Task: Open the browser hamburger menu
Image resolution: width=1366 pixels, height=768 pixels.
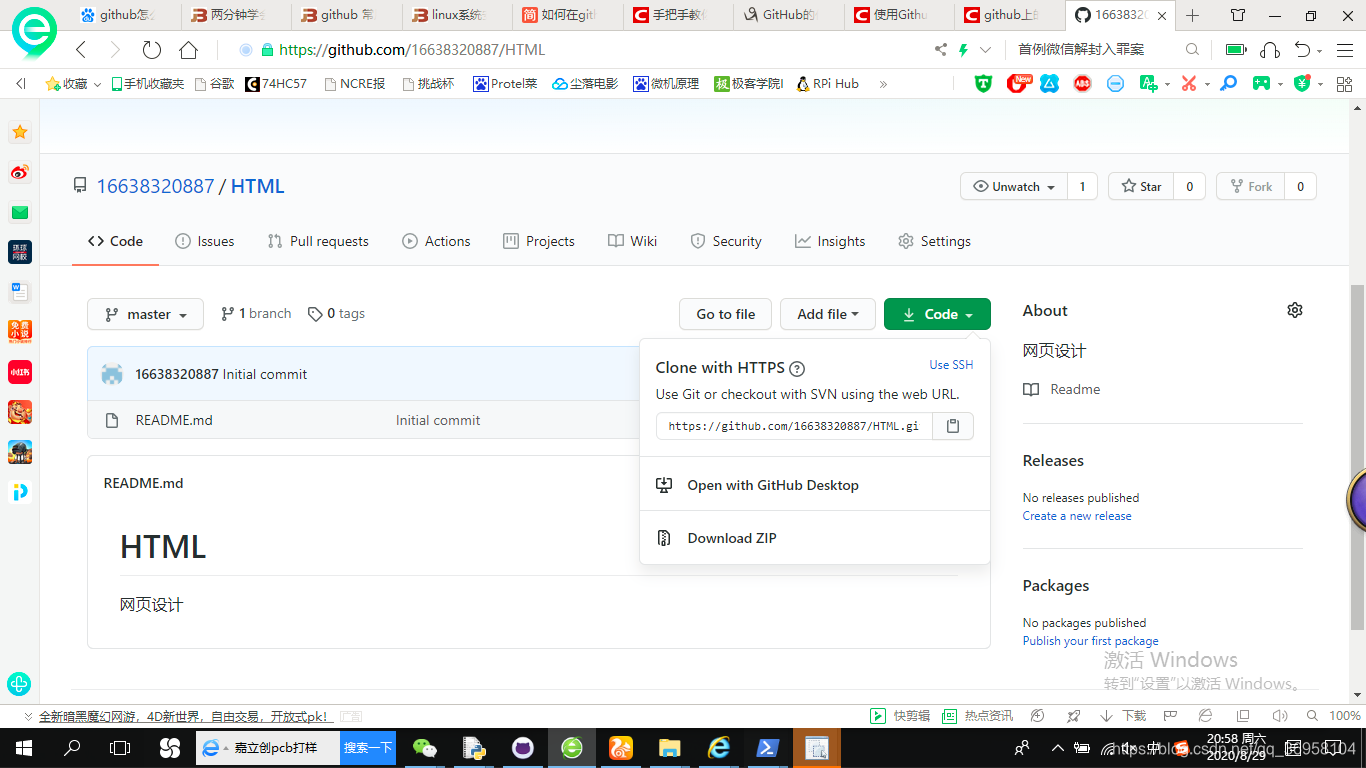Action: pos(1343,49)
